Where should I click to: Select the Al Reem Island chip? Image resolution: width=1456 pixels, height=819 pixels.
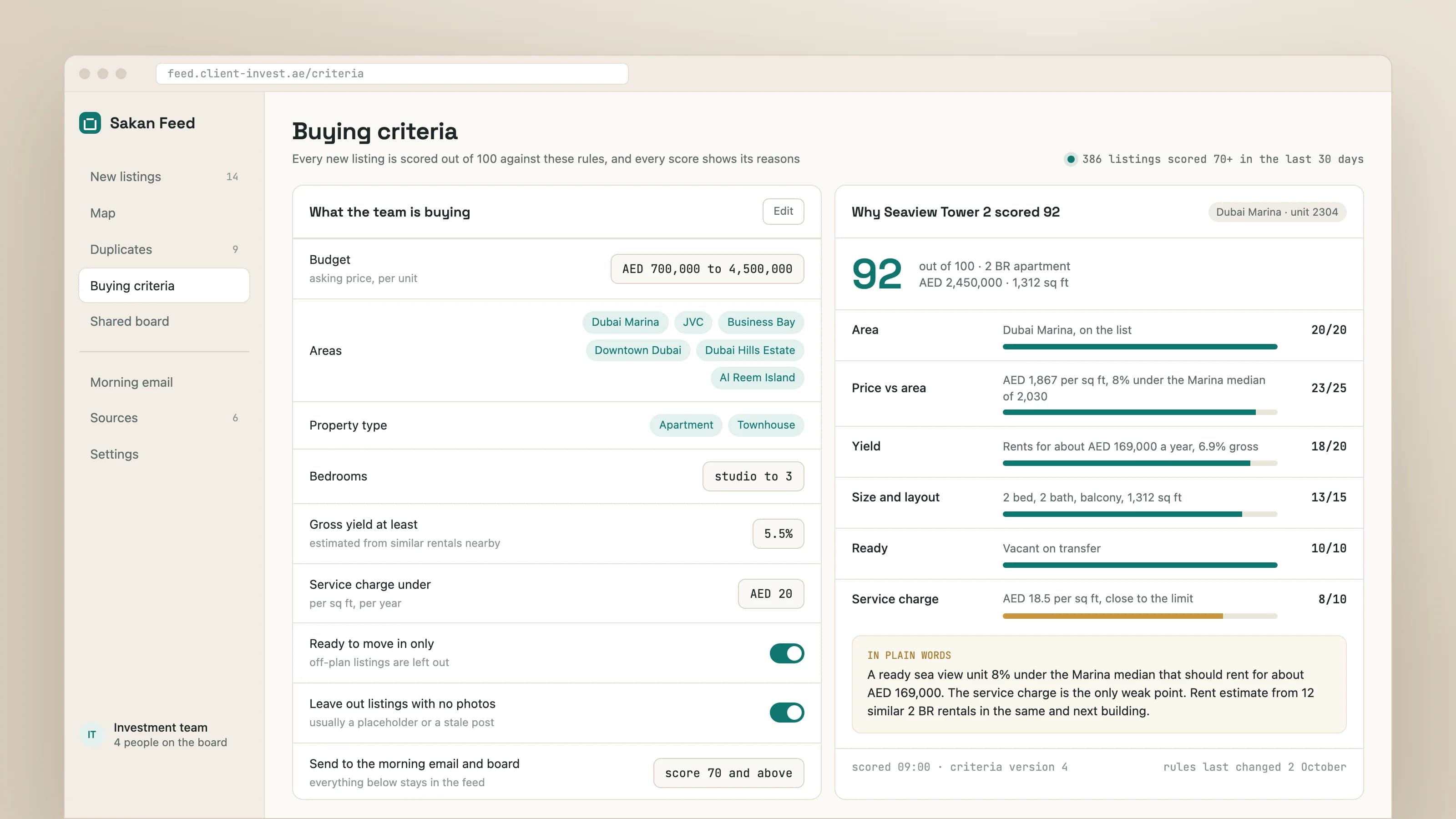[x=757, y=378]
